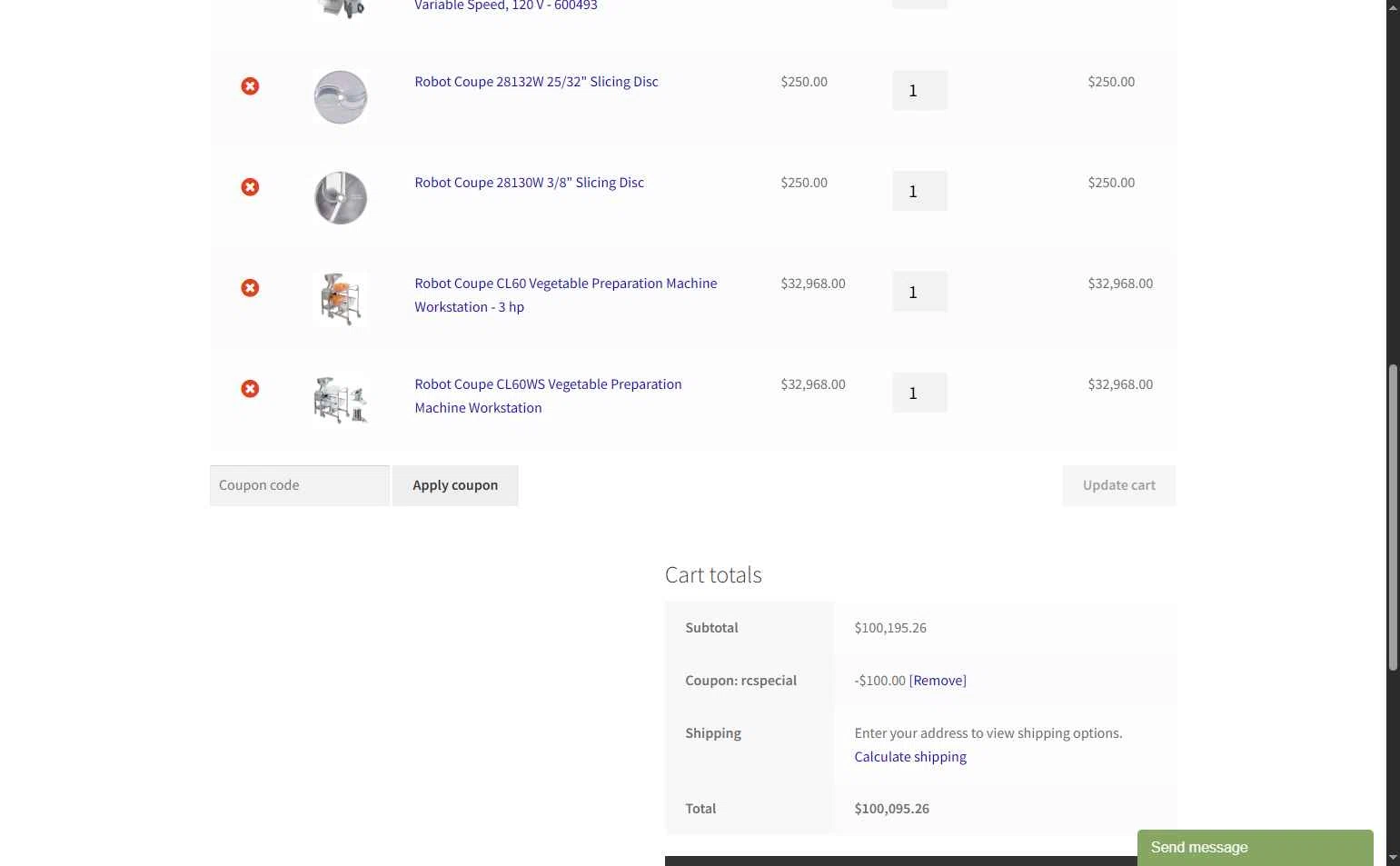
Task: Open Robot Coupe 28130W 3/8" Slicing Disc link
Action: [x=529, y=183]
